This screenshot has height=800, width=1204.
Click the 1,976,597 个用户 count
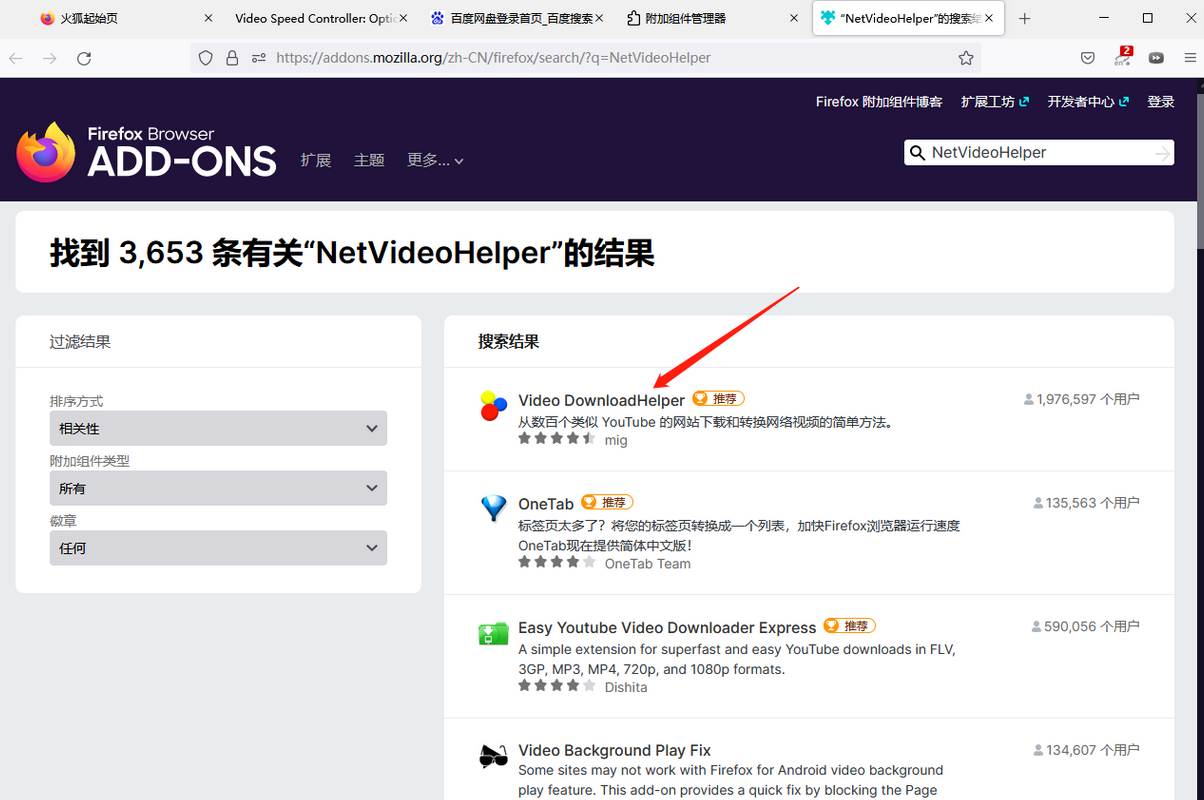1081,399
